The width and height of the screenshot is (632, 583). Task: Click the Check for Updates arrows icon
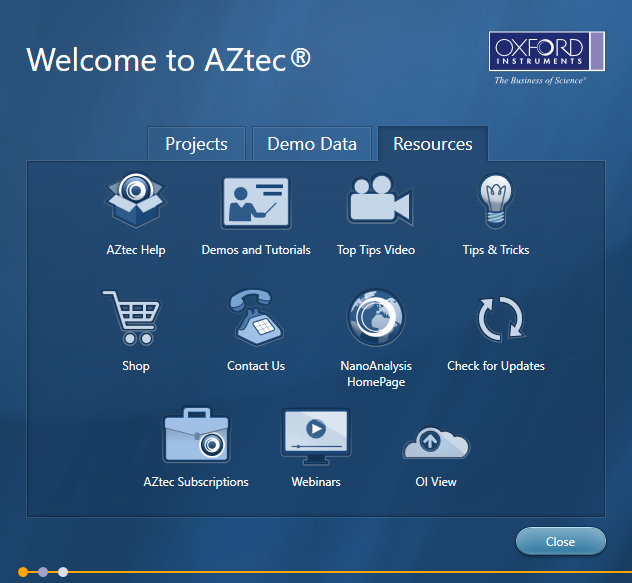coord(496,319)
